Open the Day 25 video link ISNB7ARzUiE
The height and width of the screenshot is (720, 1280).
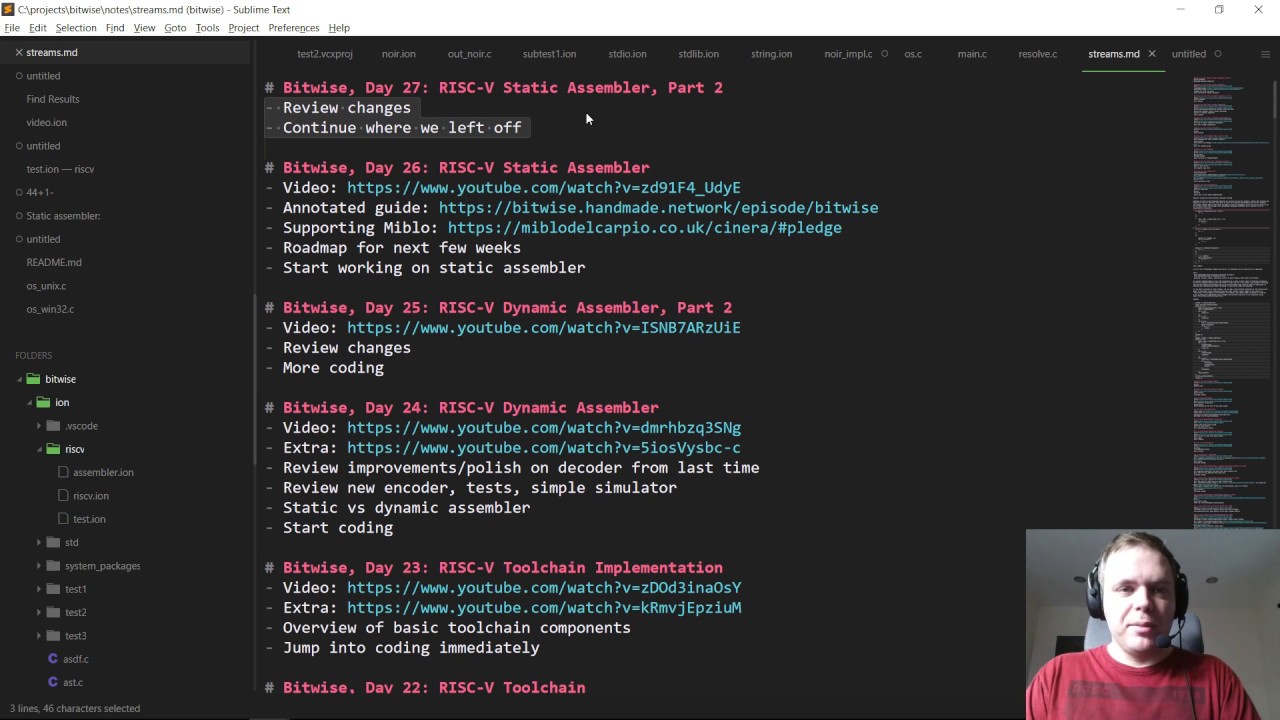tap(544, 328)
